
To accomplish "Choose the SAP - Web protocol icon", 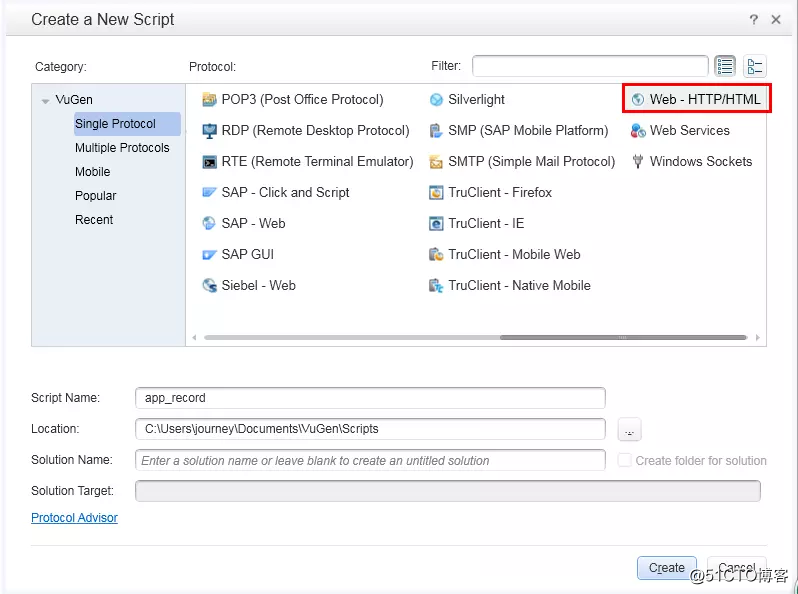I will (209, 223).
